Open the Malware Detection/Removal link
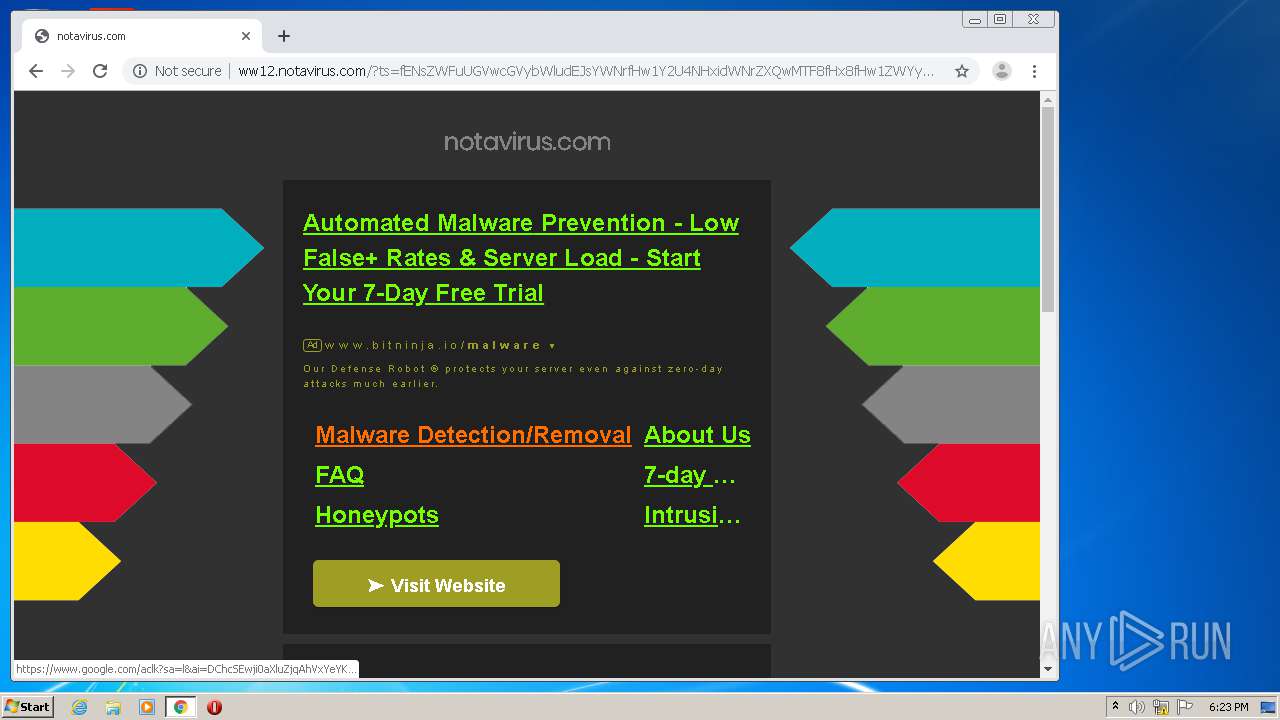Screen dimensions: 1280x720 tap(473, 435)
